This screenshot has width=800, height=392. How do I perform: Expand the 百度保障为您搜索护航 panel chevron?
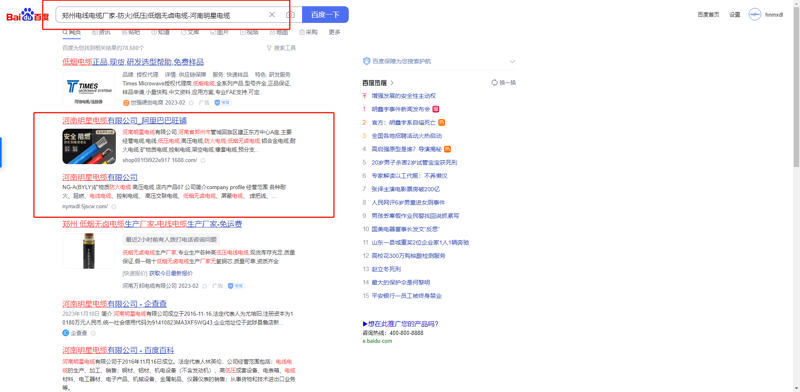tap(512, 62)
